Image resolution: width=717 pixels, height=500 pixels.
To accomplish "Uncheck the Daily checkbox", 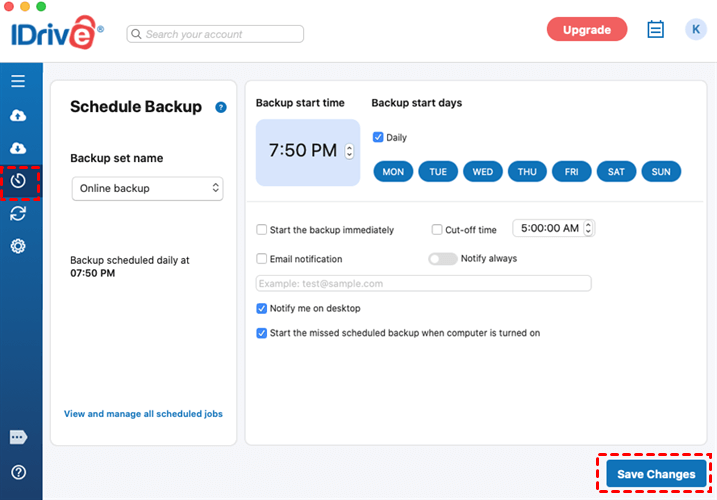I will [378, 137].
